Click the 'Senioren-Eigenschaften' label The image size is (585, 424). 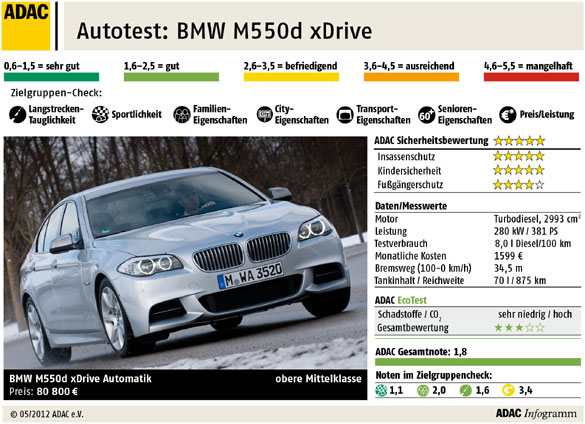465,114
